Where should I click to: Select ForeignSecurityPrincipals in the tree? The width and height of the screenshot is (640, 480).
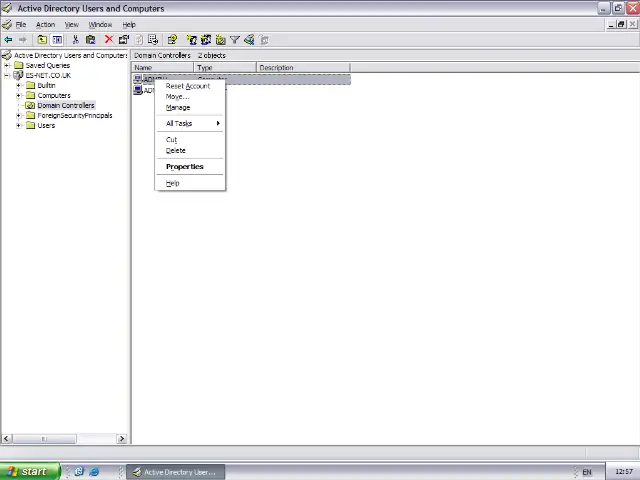coord(75,116)
